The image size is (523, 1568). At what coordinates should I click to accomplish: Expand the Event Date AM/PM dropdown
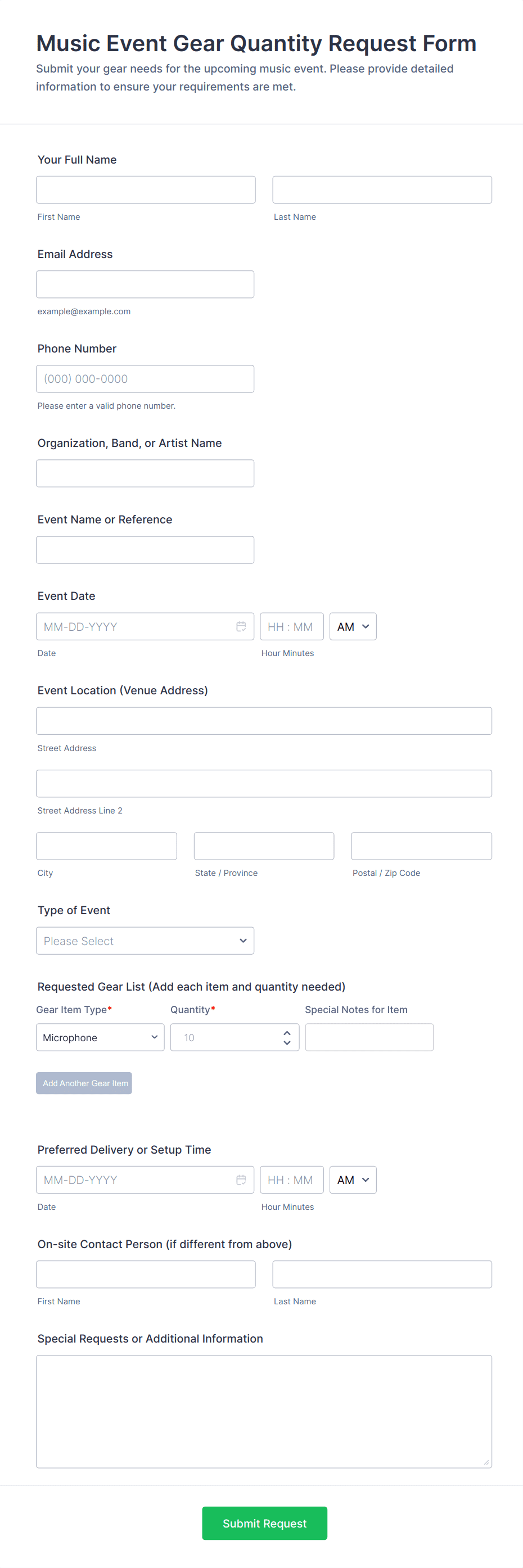[x=353, y=626]
